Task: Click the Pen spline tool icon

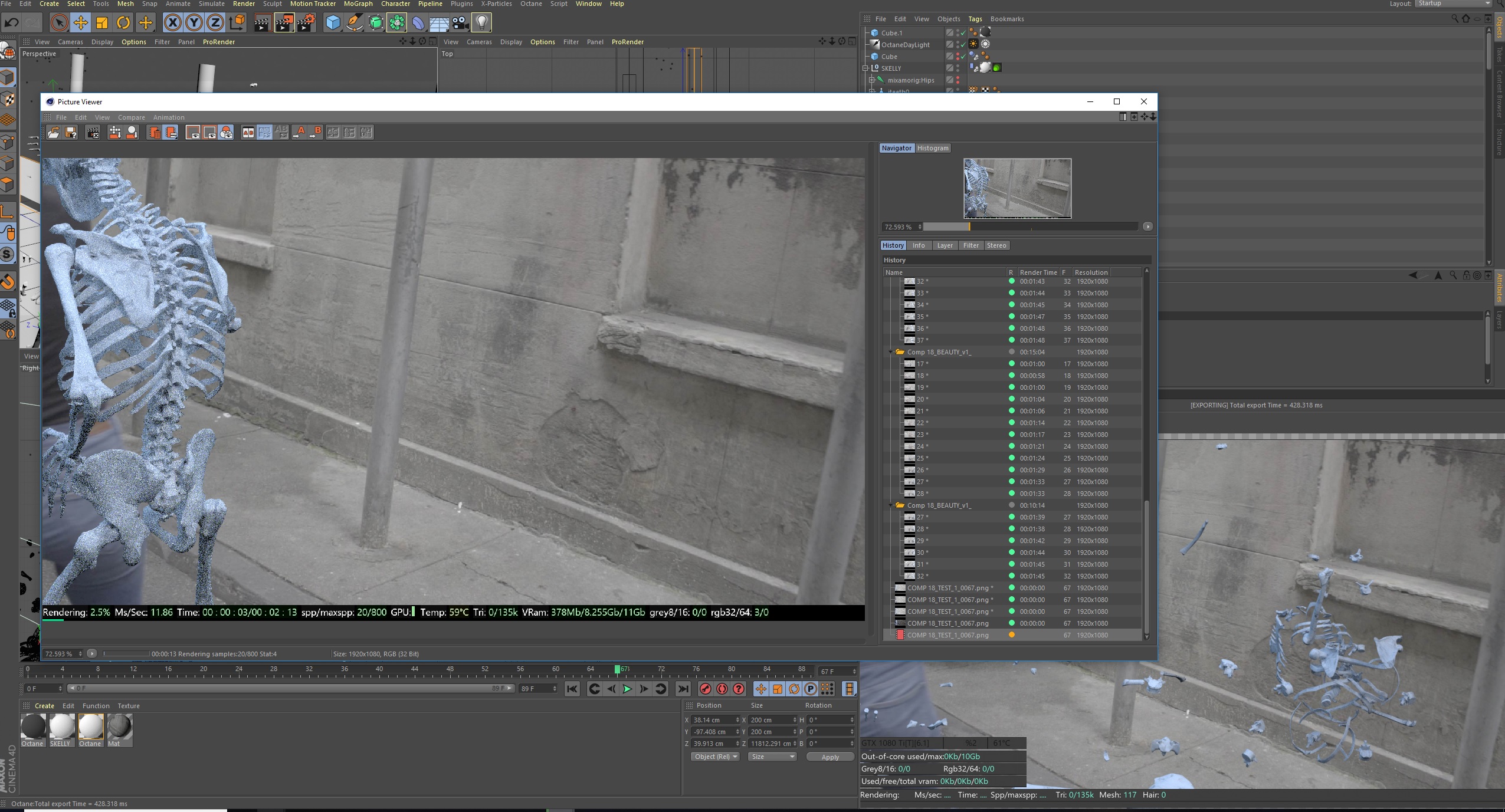Action: coord(354,23)
